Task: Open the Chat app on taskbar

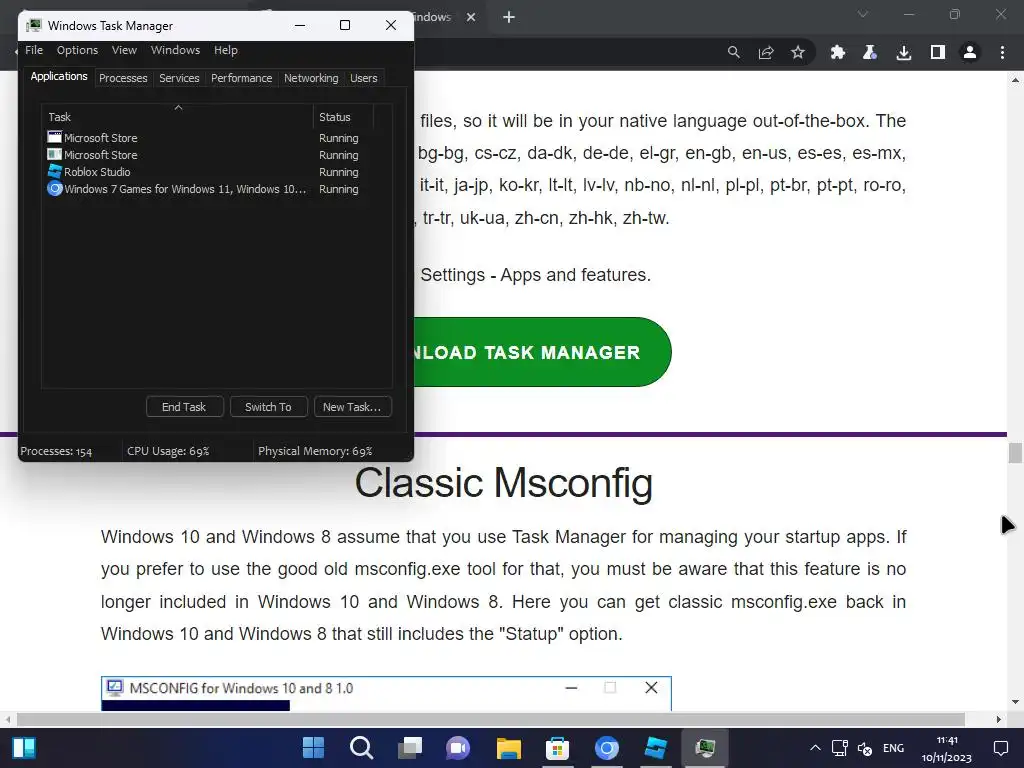Action: 458,748
